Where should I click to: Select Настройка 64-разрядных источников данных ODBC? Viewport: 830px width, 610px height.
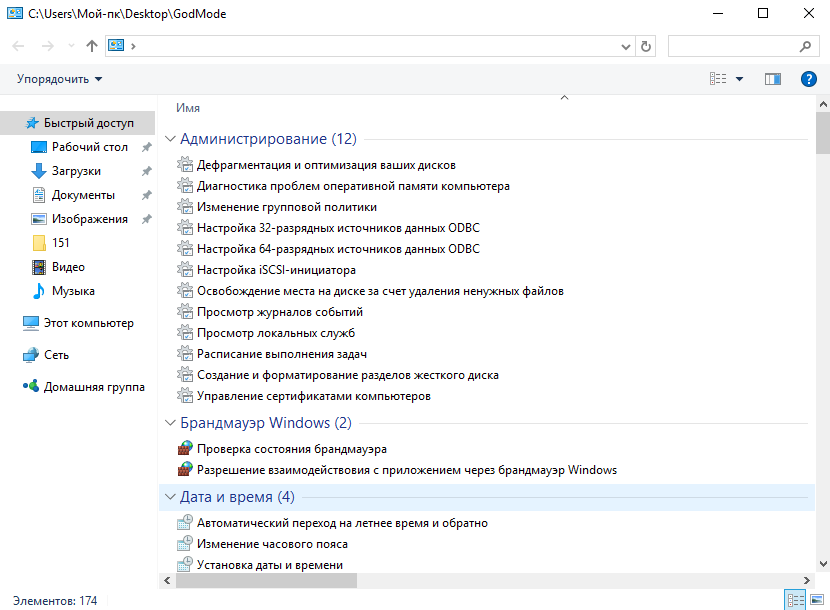pos(338,249)
